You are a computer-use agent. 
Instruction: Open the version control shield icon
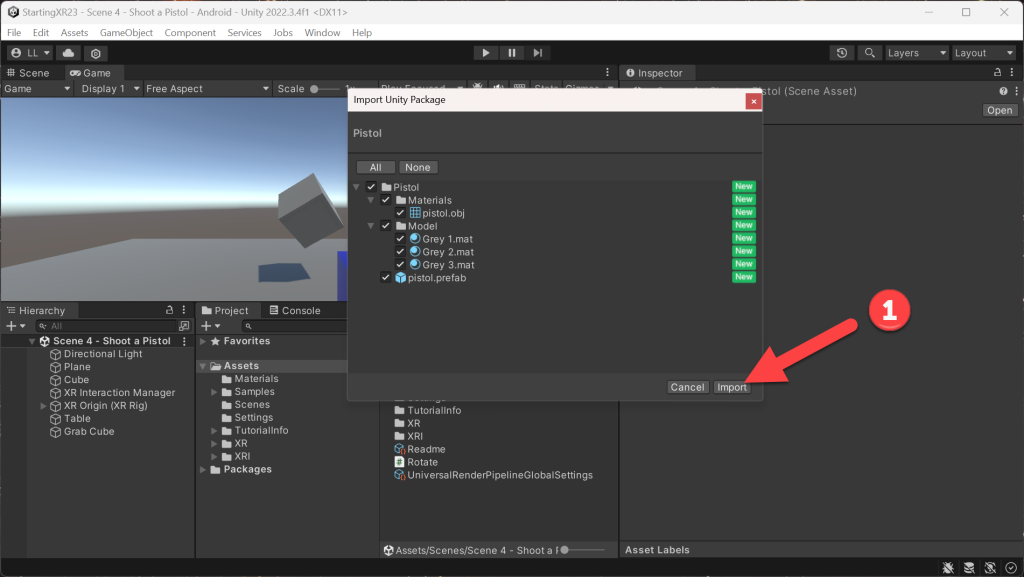point(95,54)
